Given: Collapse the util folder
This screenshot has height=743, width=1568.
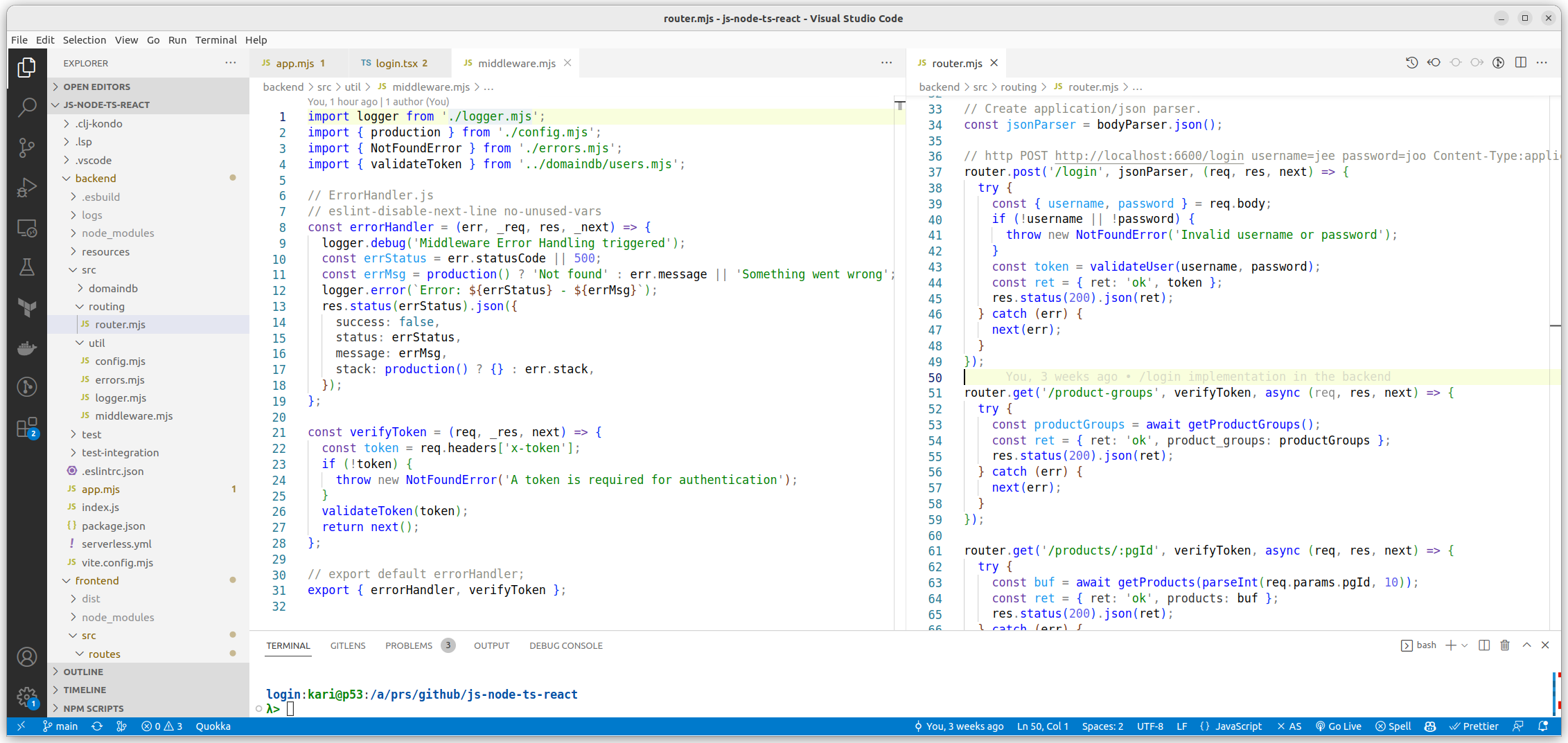Looking at the screenshot, I should (149, 343).
